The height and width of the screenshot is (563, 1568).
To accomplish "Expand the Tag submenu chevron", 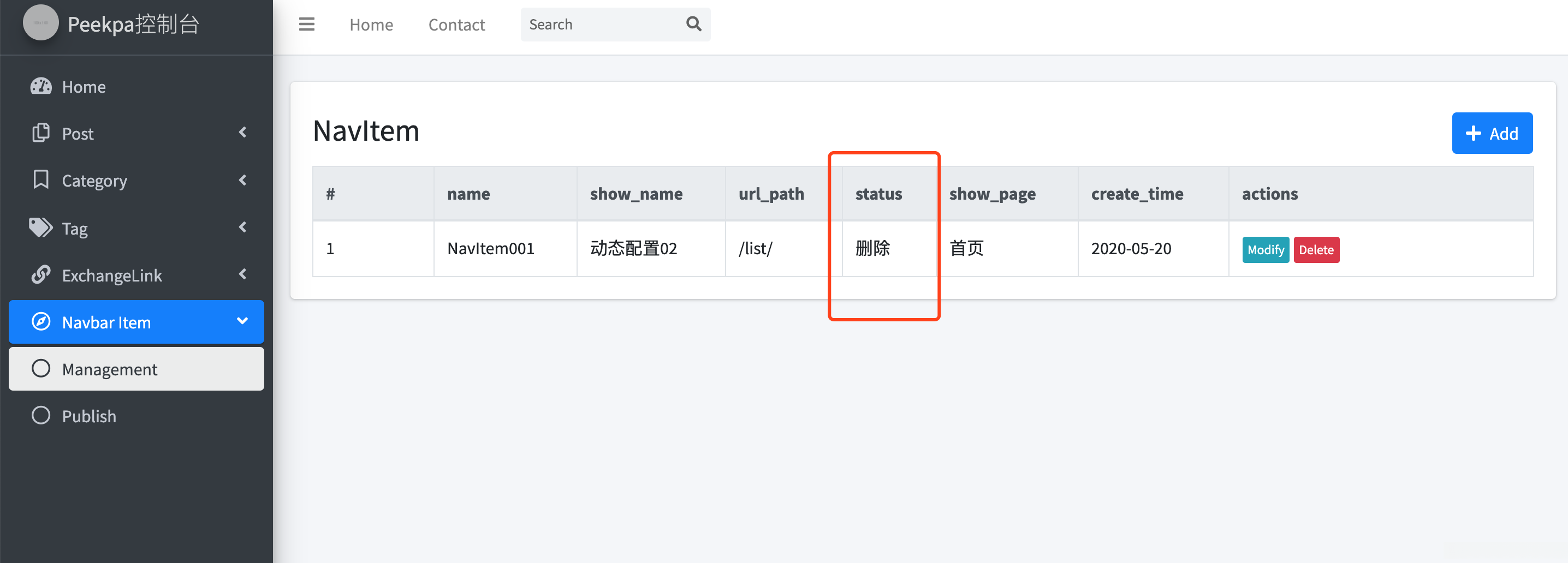I will [242, 227].
